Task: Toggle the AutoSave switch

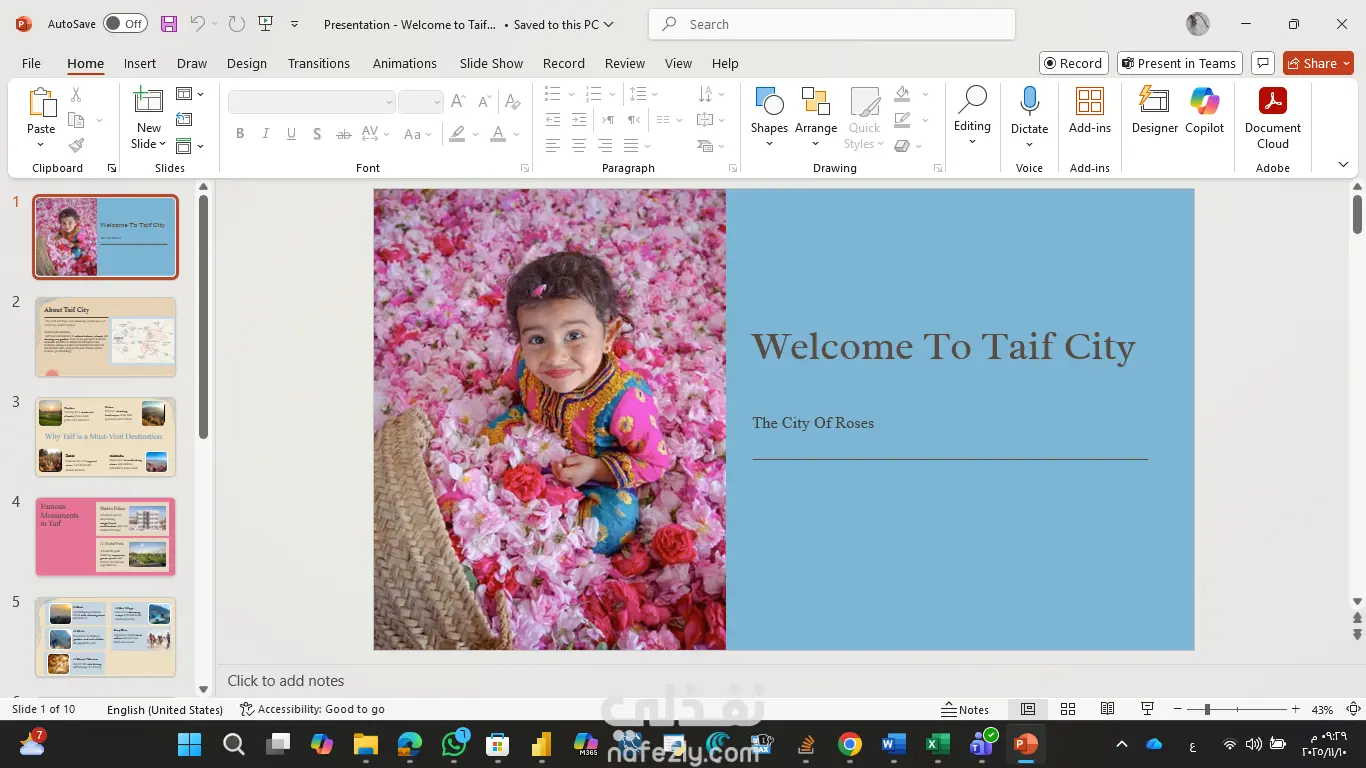Action: [x=125, y=24]
